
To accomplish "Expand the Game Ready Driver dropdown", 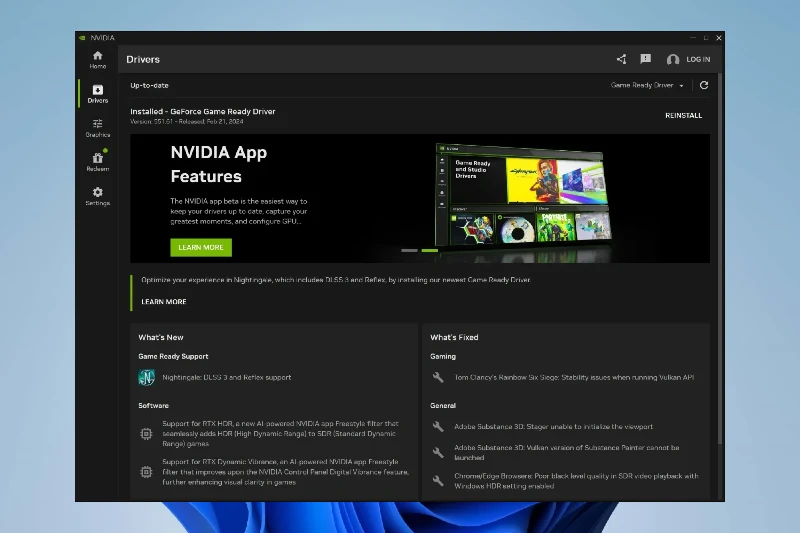I will (x=648, y=85).
